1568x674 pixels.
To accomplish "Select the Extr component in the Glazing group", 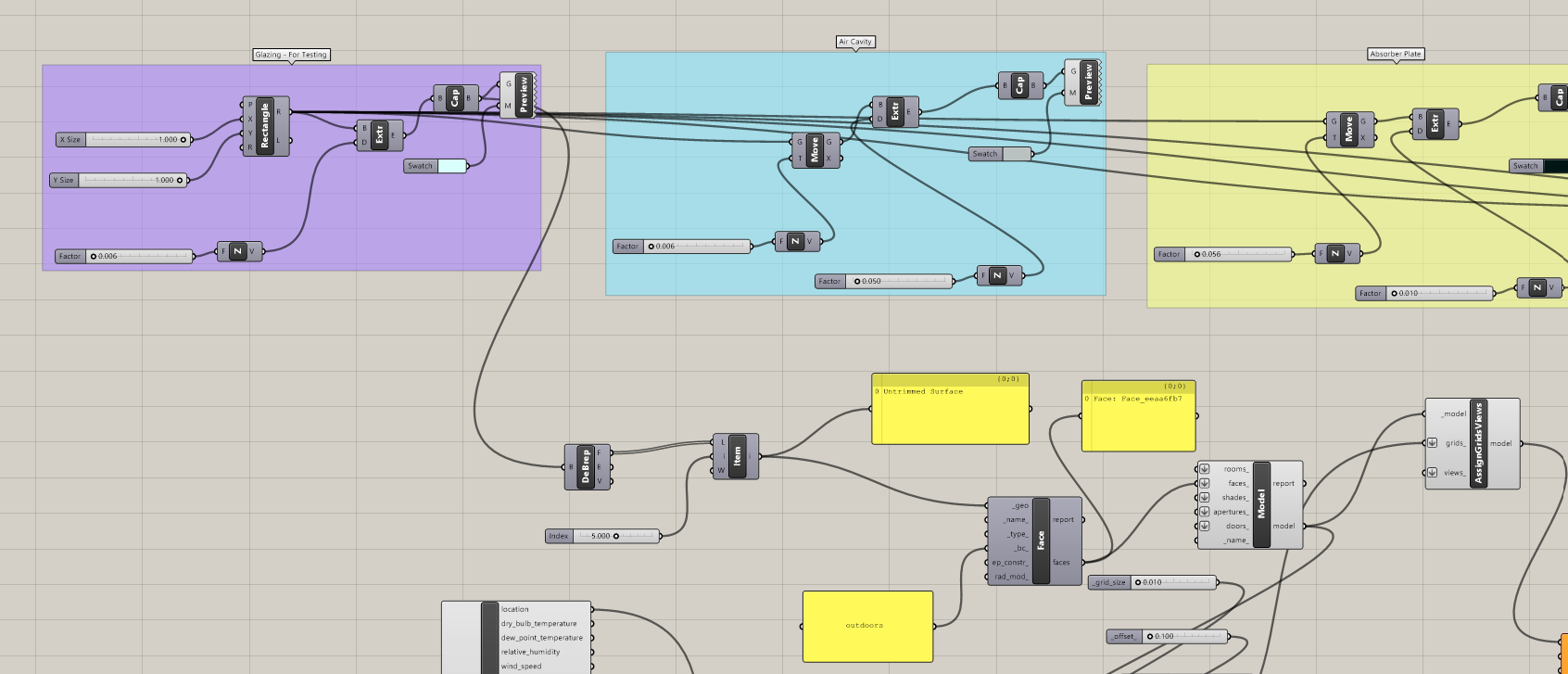I will tap(379, 135).
